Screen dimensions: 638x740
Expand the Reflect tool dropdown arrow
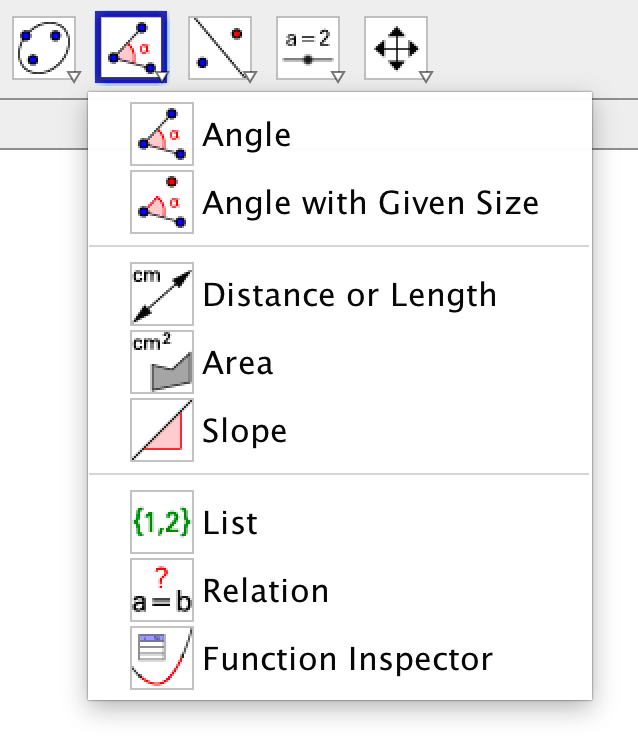[x=250, y=76]
